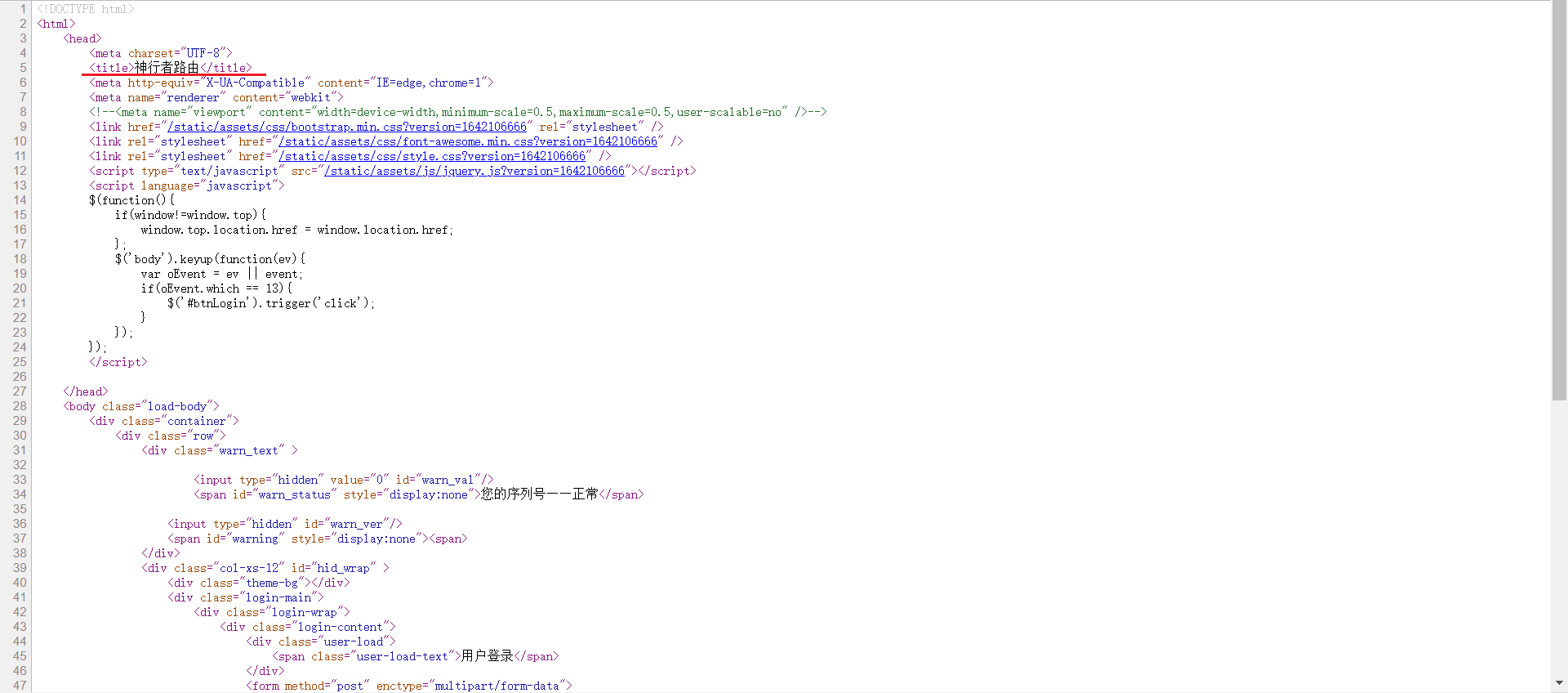The height and width of the screenshot is (693, 1568).
Task: Click the $(function(){ line
Action: [131, 200]
